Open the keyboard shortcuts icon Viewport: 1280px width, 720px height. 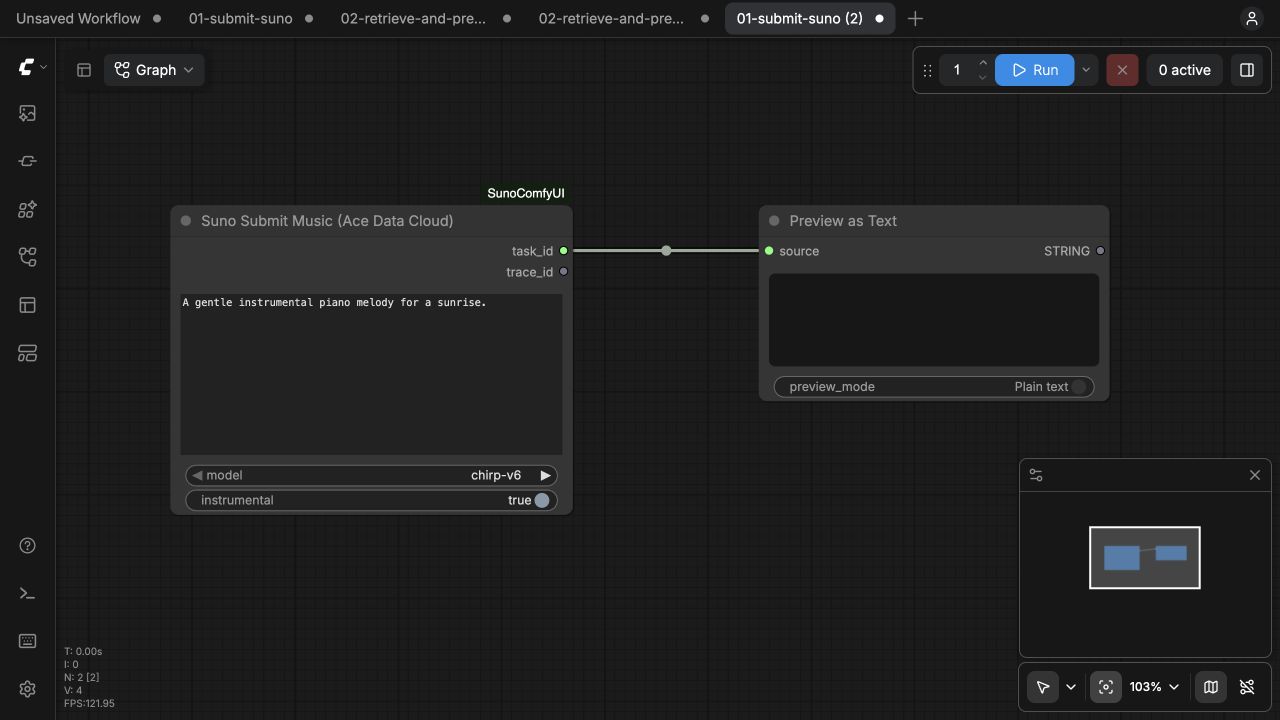point(27,641)
